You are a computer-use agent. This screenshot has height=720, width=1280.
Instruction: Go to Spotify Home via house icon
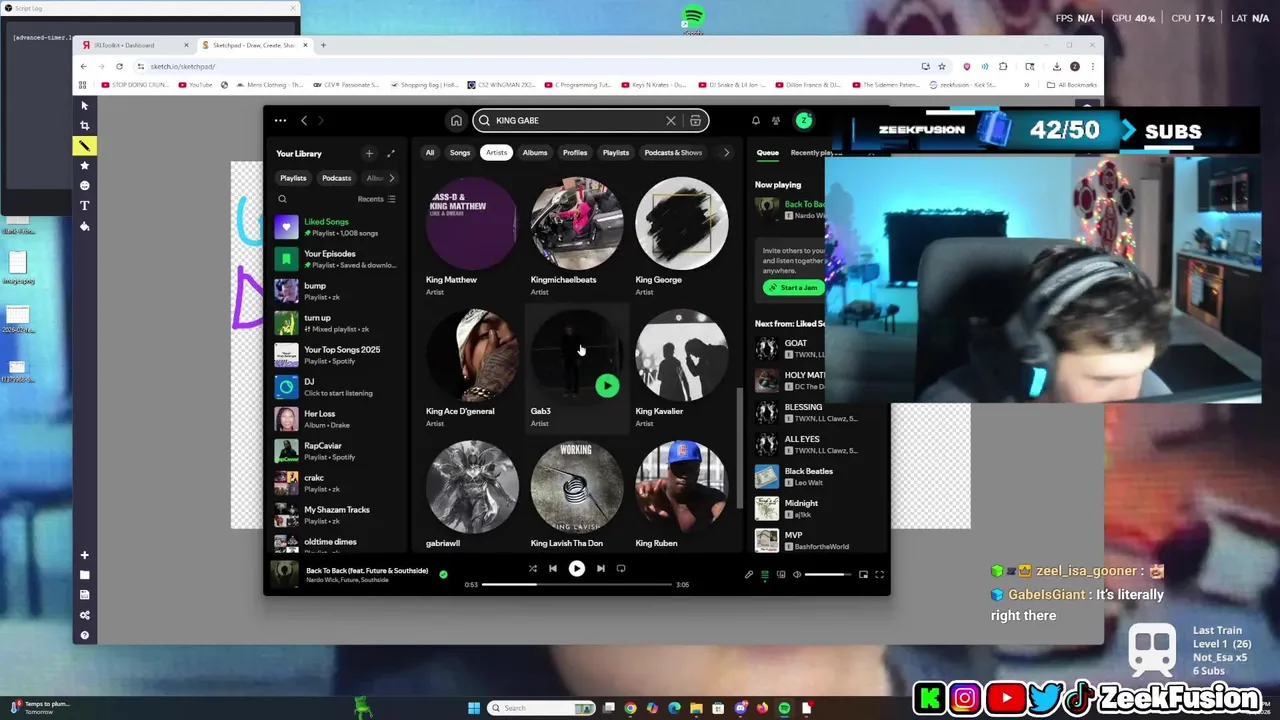[456, 120]
